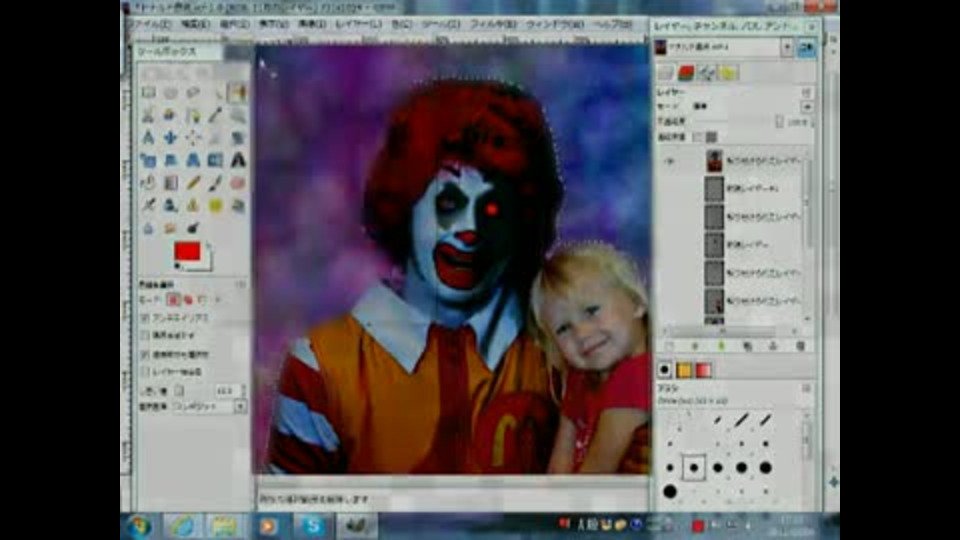
Task: Toggle the layer lock checkbox
Action: click(697, 137)
